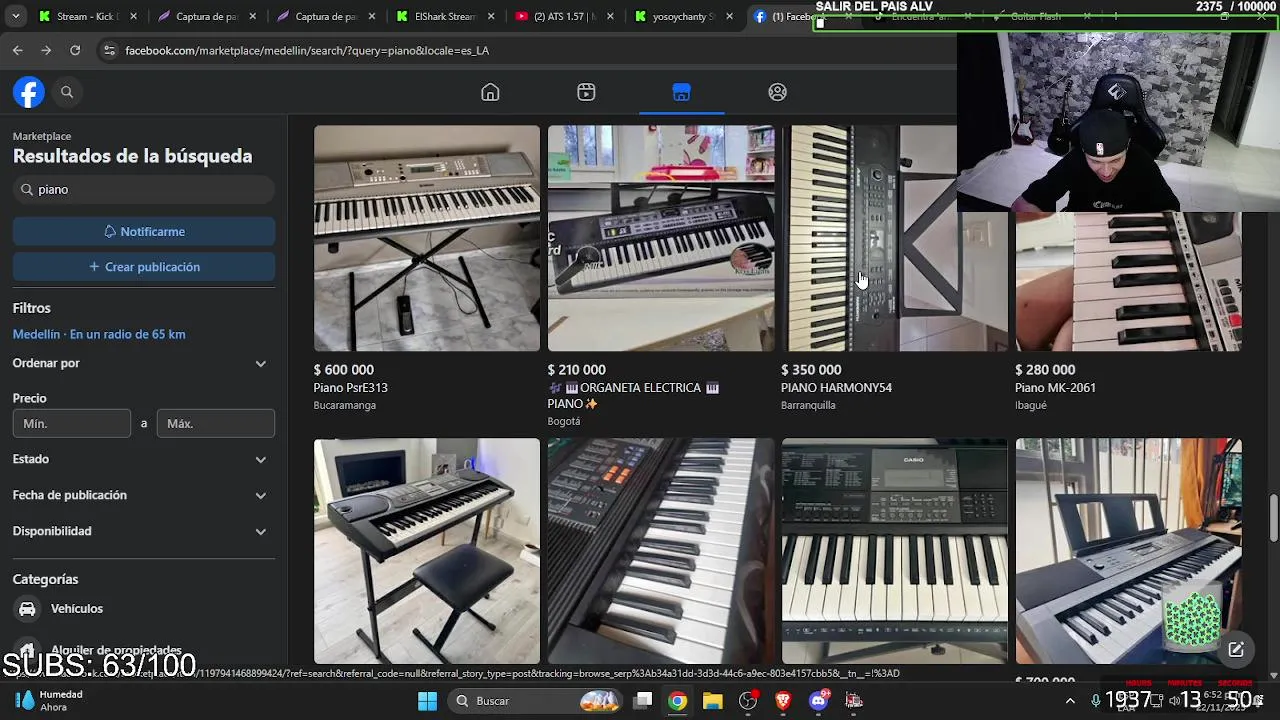Screen dimensions: 1280x720
Task: Go to the Facebook Home tab icon
Action: click(x=490, y=92)
